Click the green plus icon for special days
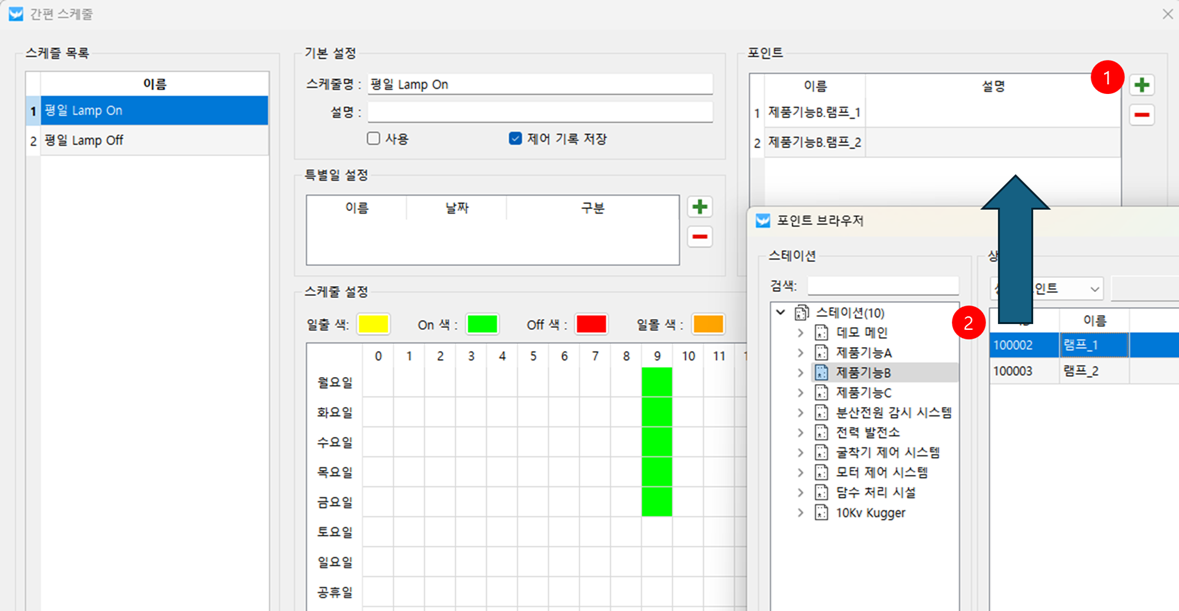The width and height of the screenshot is (1179, 611). (x=700, y=207)
